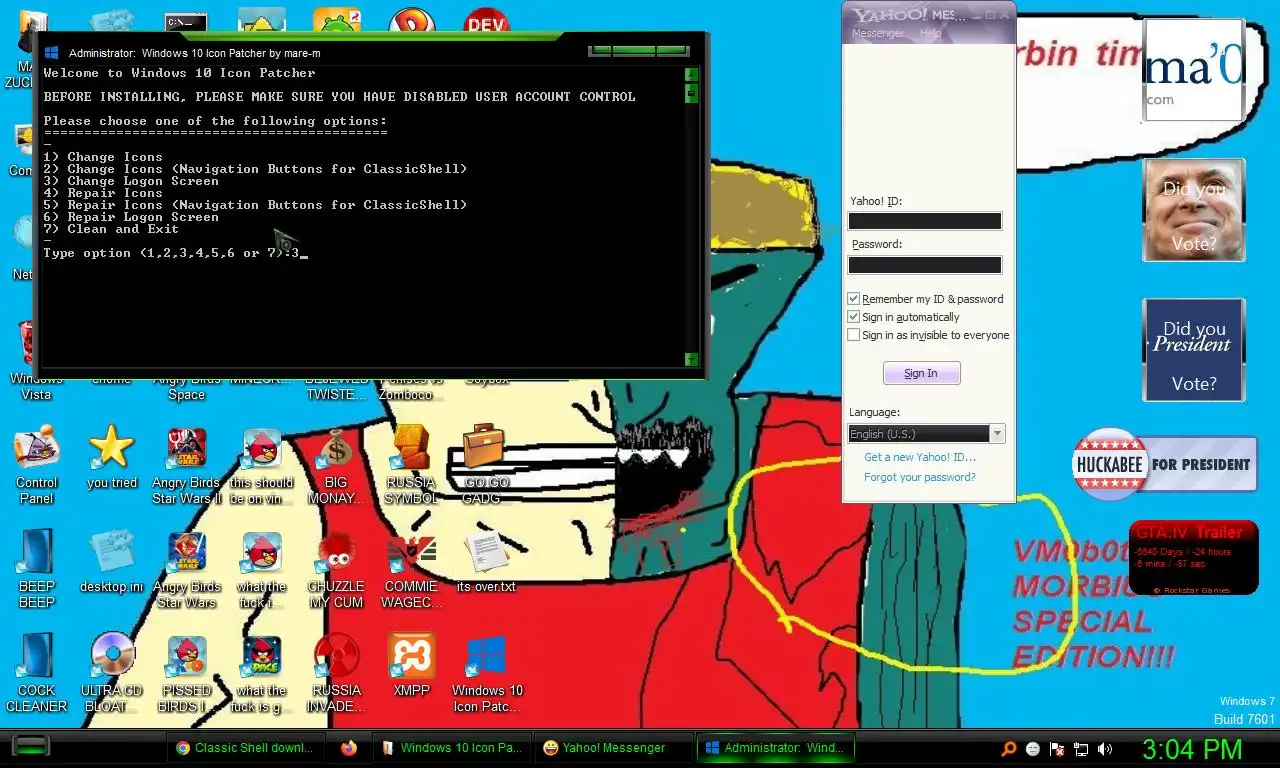Click console line '6) Repair Logon Screen'

(x=131, y=217)
